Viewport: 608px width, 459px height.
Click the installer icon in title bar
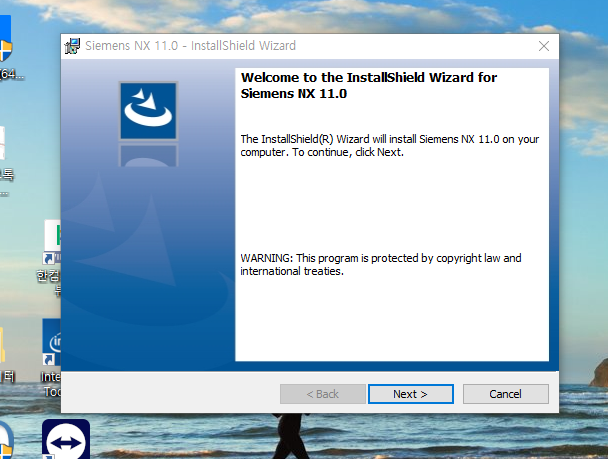click(72, 46)
